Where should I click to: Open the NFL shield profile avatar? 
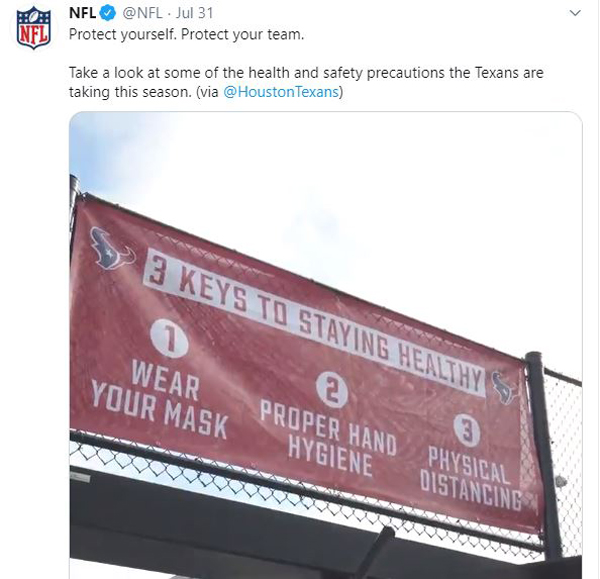pos(34,28)
